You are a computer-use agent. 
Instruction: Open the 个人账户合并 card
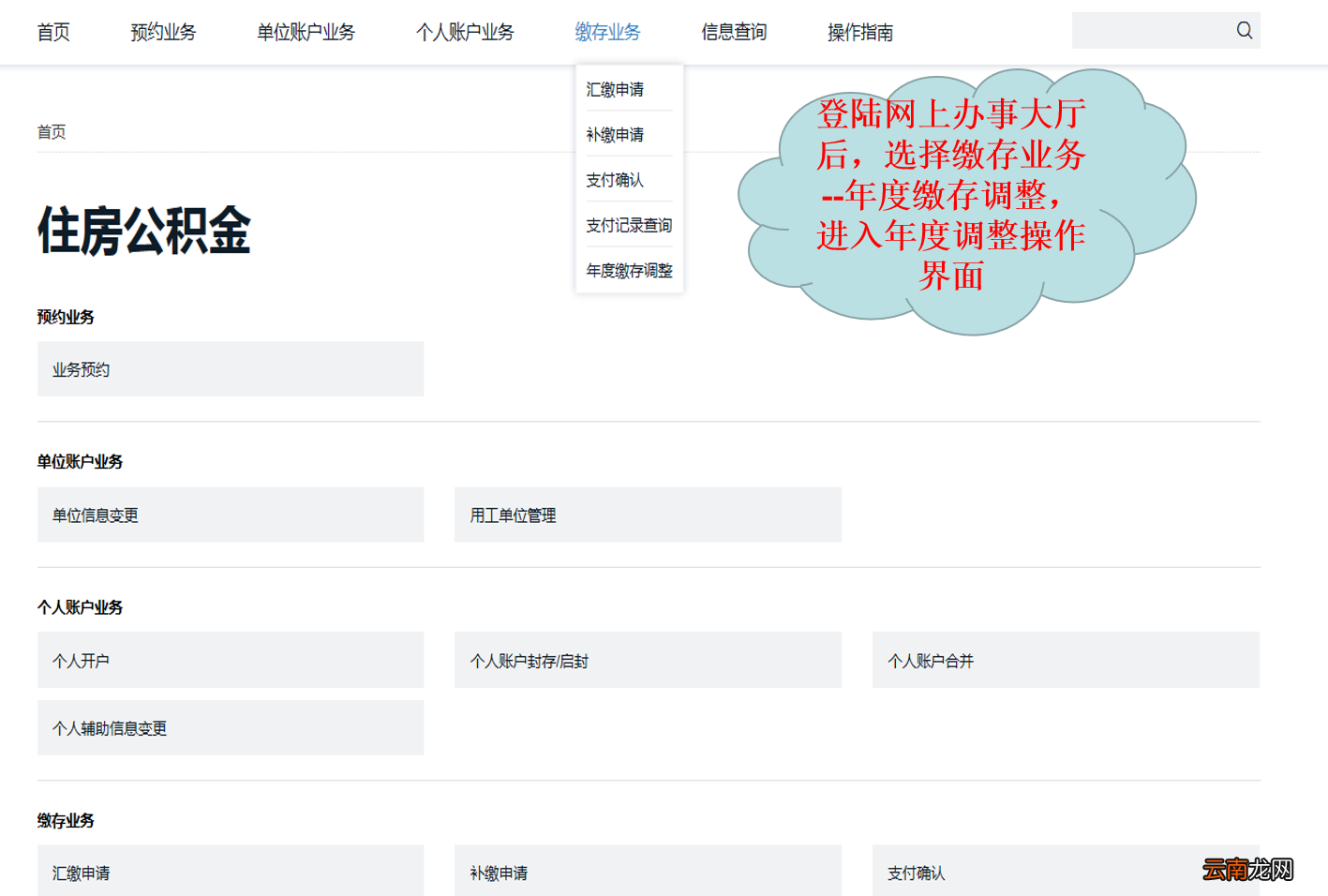coord(1065,660)
